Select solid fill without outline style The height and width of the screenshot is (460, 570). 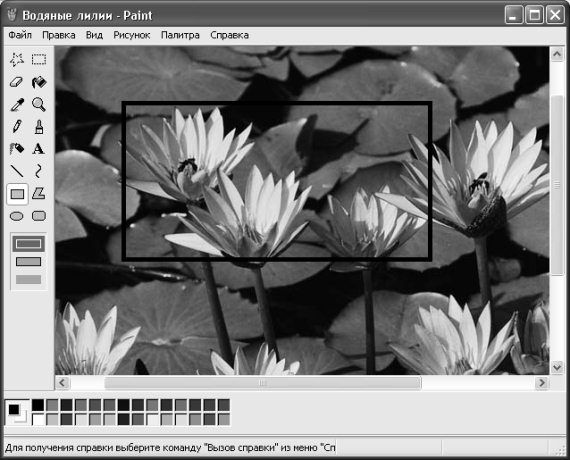[28, 279]
